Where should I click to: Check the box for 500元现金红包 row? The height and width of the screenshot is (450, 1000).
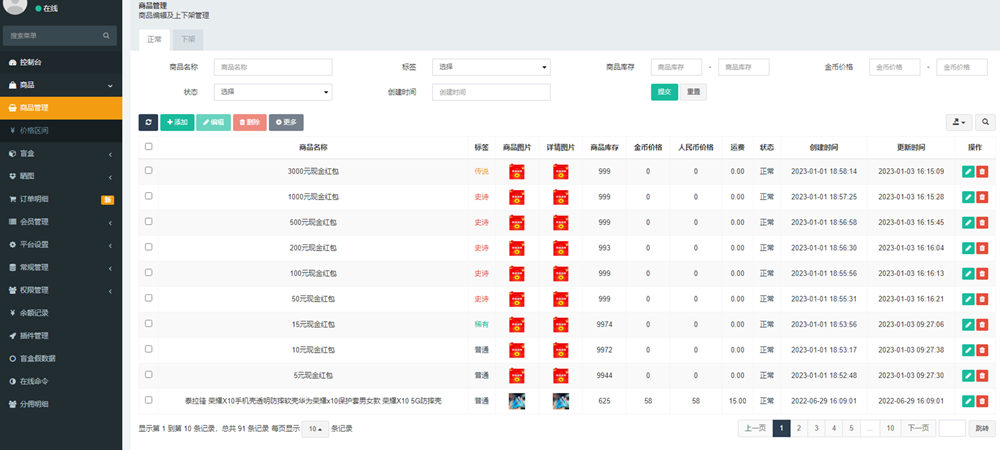pyautogui.click(x=149, y=222)
